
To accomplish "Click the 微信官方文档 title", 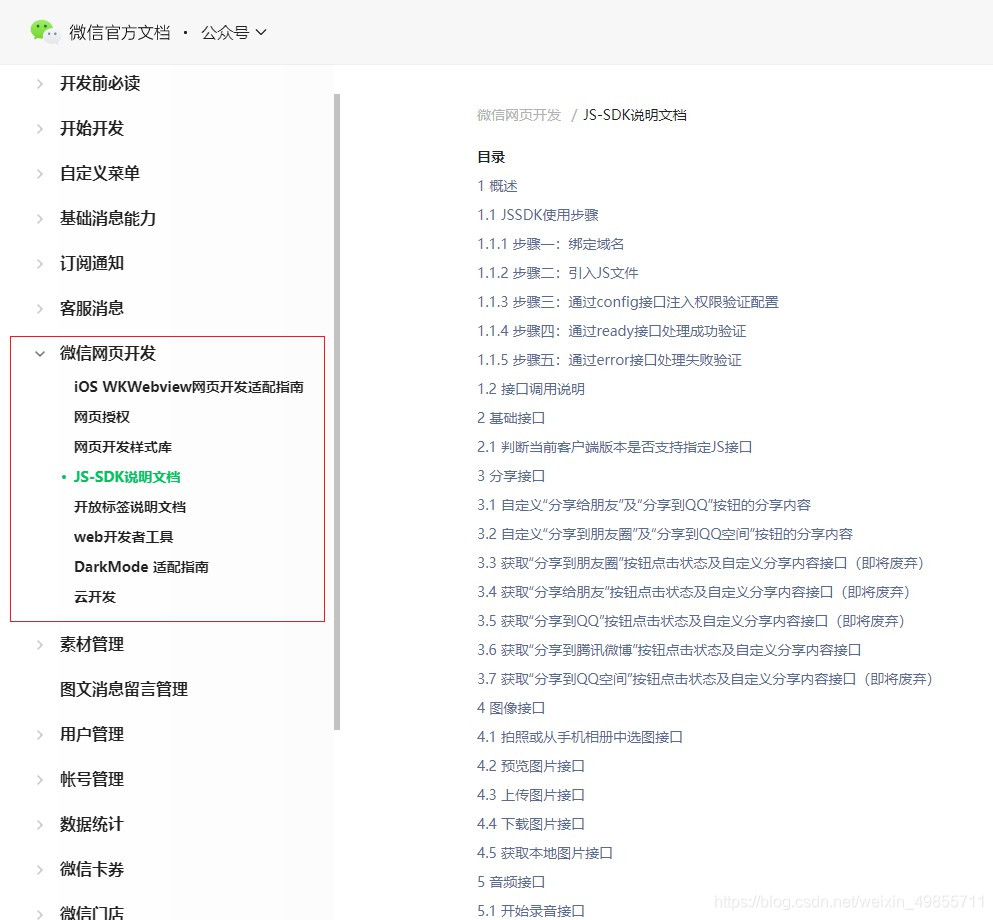I will pos(120,32).
